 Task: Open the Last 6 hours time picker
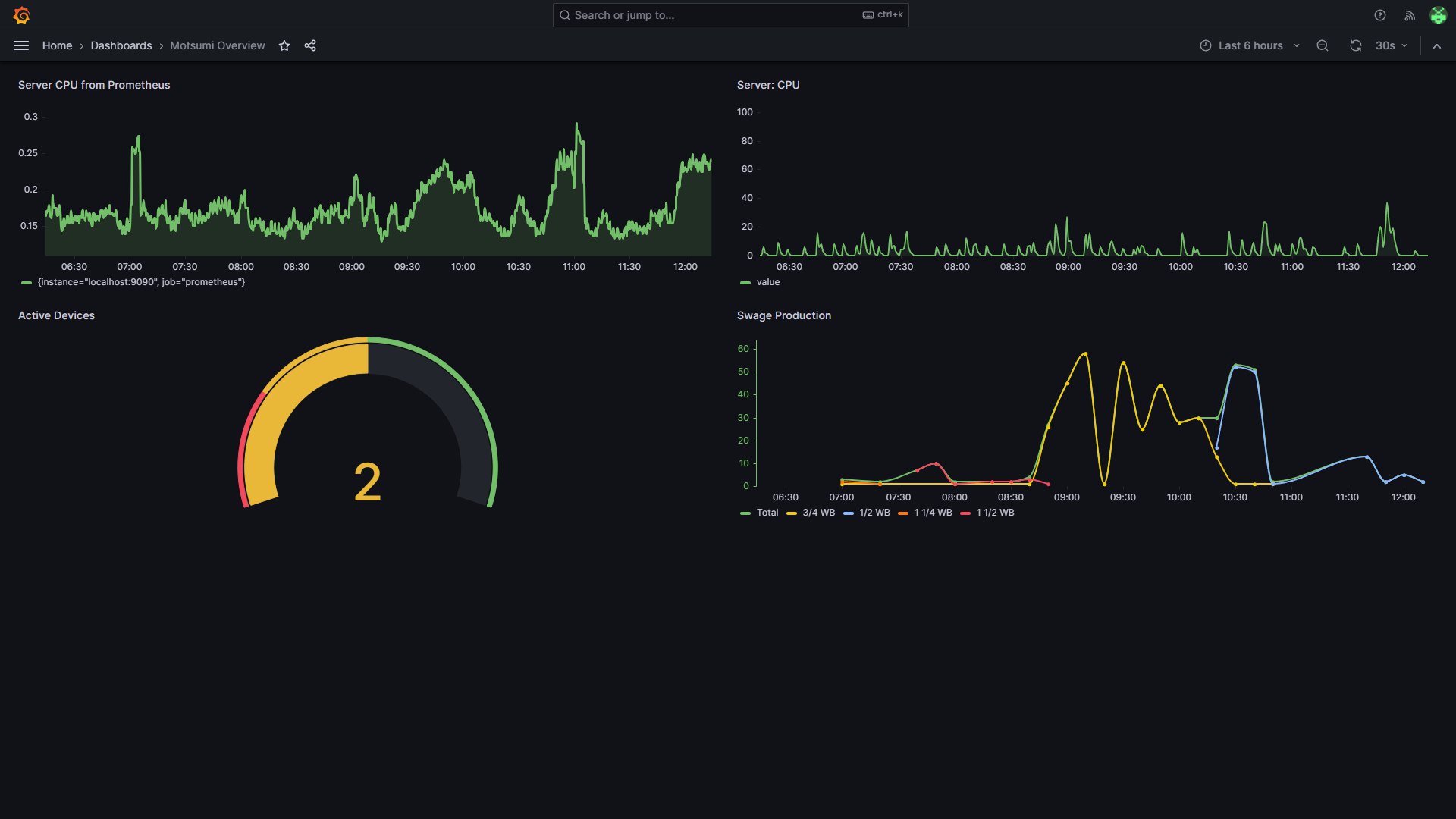click(1250, 45)
